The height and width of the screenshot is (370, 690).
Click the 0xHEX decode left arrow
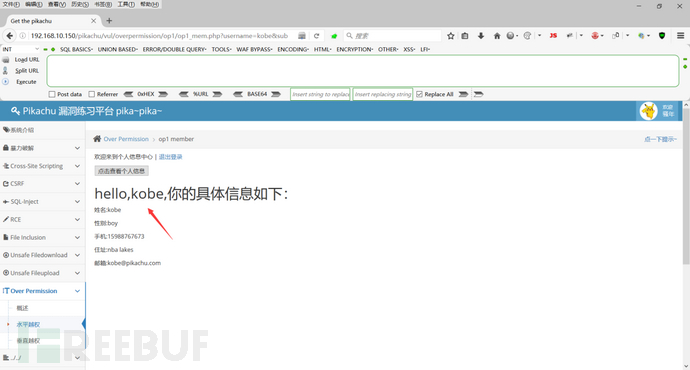point(128,94)
